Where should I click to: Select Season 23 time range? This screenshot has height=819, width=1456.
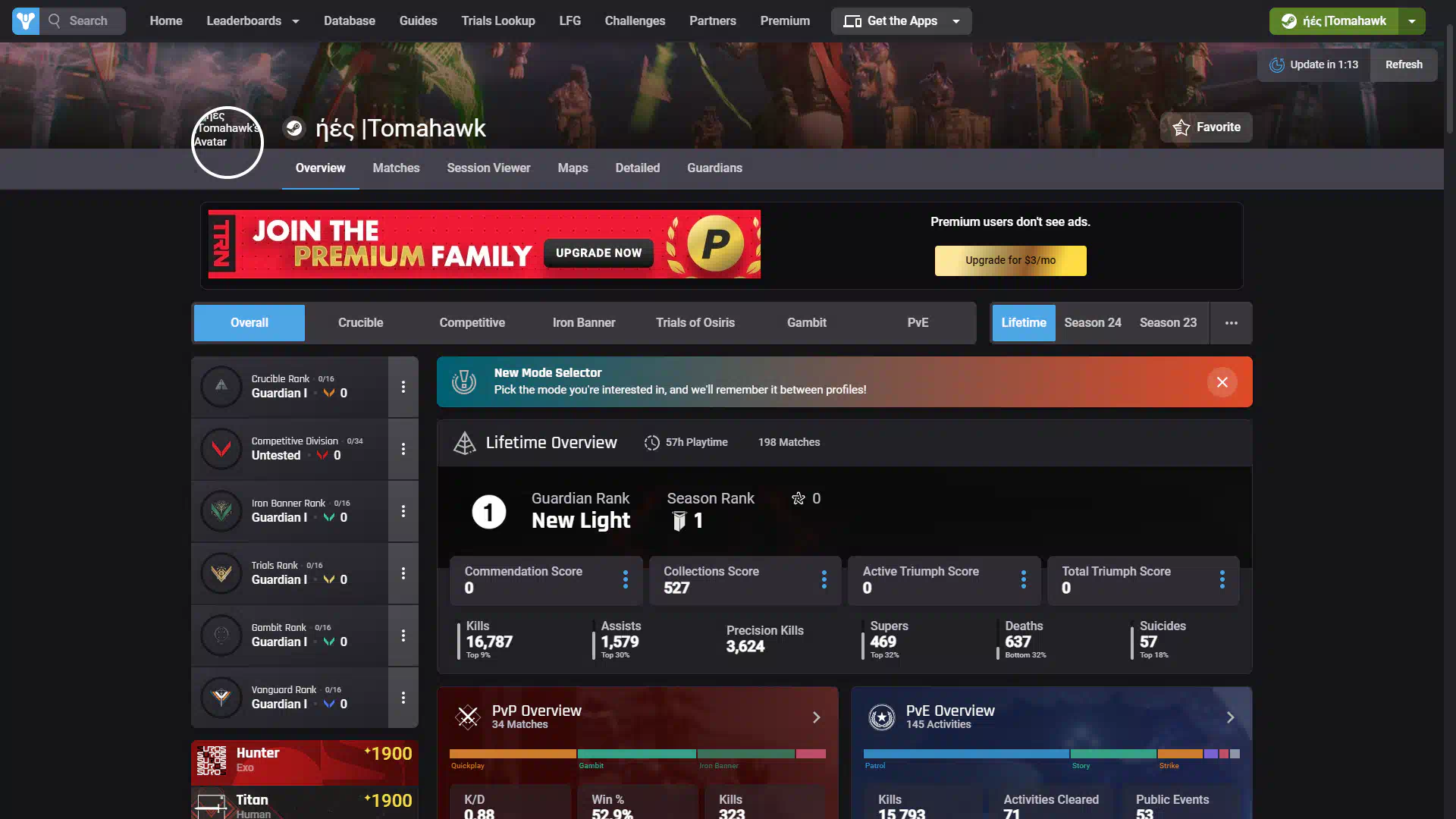click(1169, 323)
